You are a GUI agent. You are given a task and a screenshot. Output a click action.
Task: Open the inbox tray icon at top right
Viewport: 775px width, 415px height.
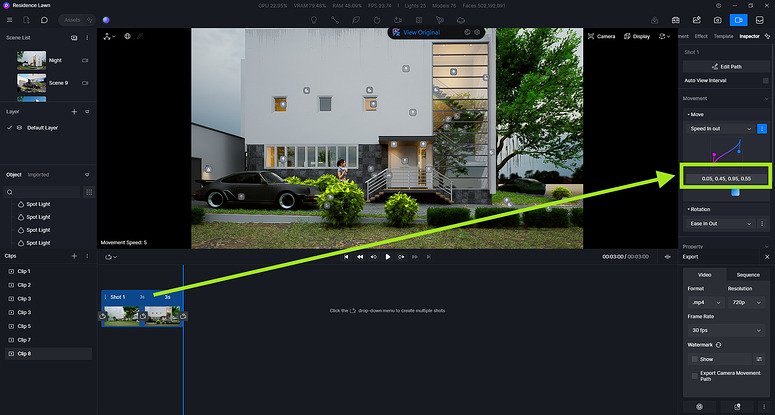[x=760, y=20]
